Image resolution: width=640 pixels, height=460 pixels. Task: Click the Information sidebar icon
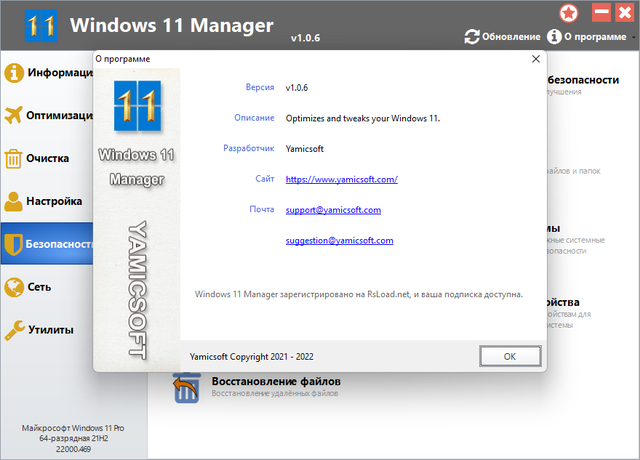point(14,73)
